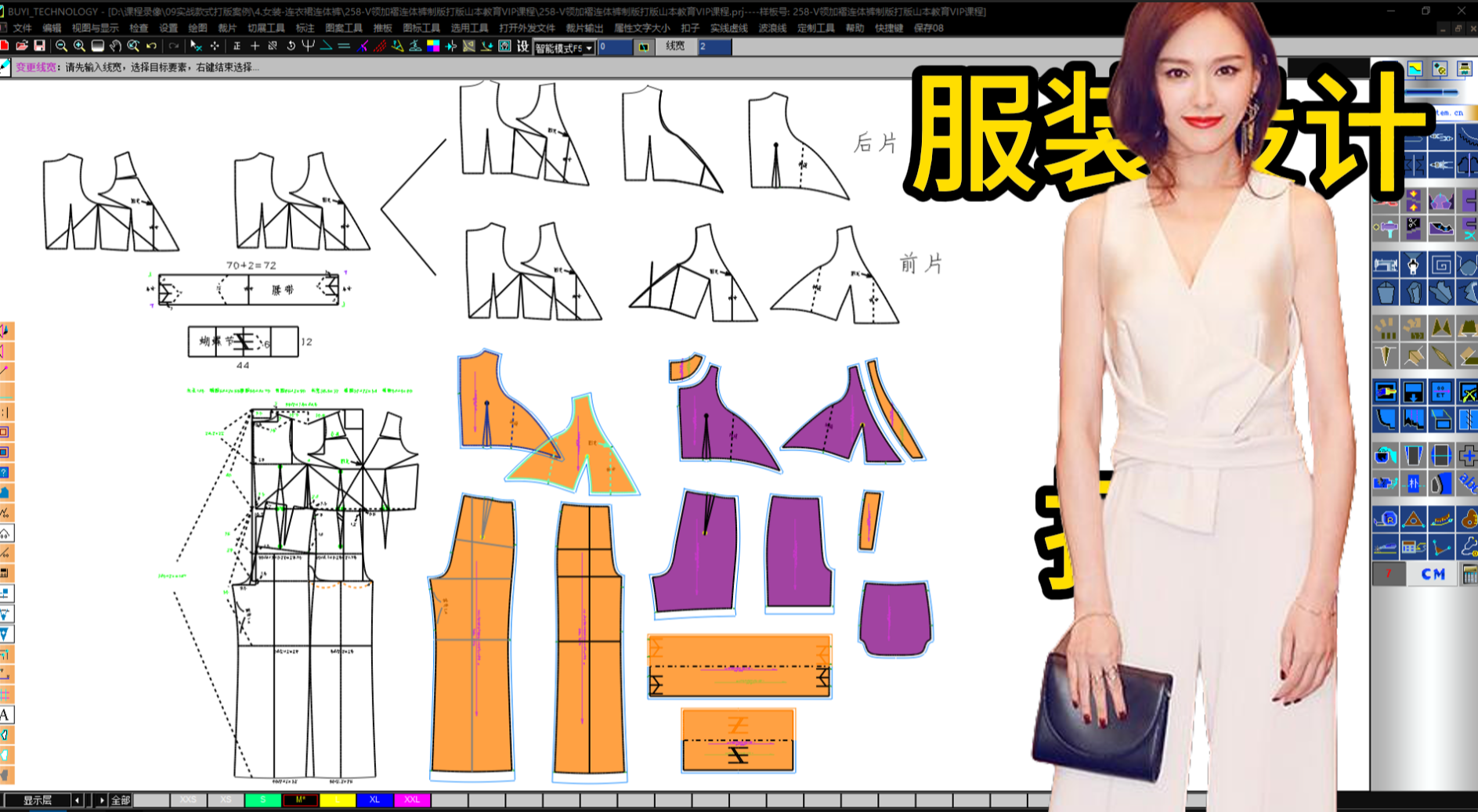Click the zoom out magnifier icon
Viewport: 1478px width, 812px height.
pos(61,46)
